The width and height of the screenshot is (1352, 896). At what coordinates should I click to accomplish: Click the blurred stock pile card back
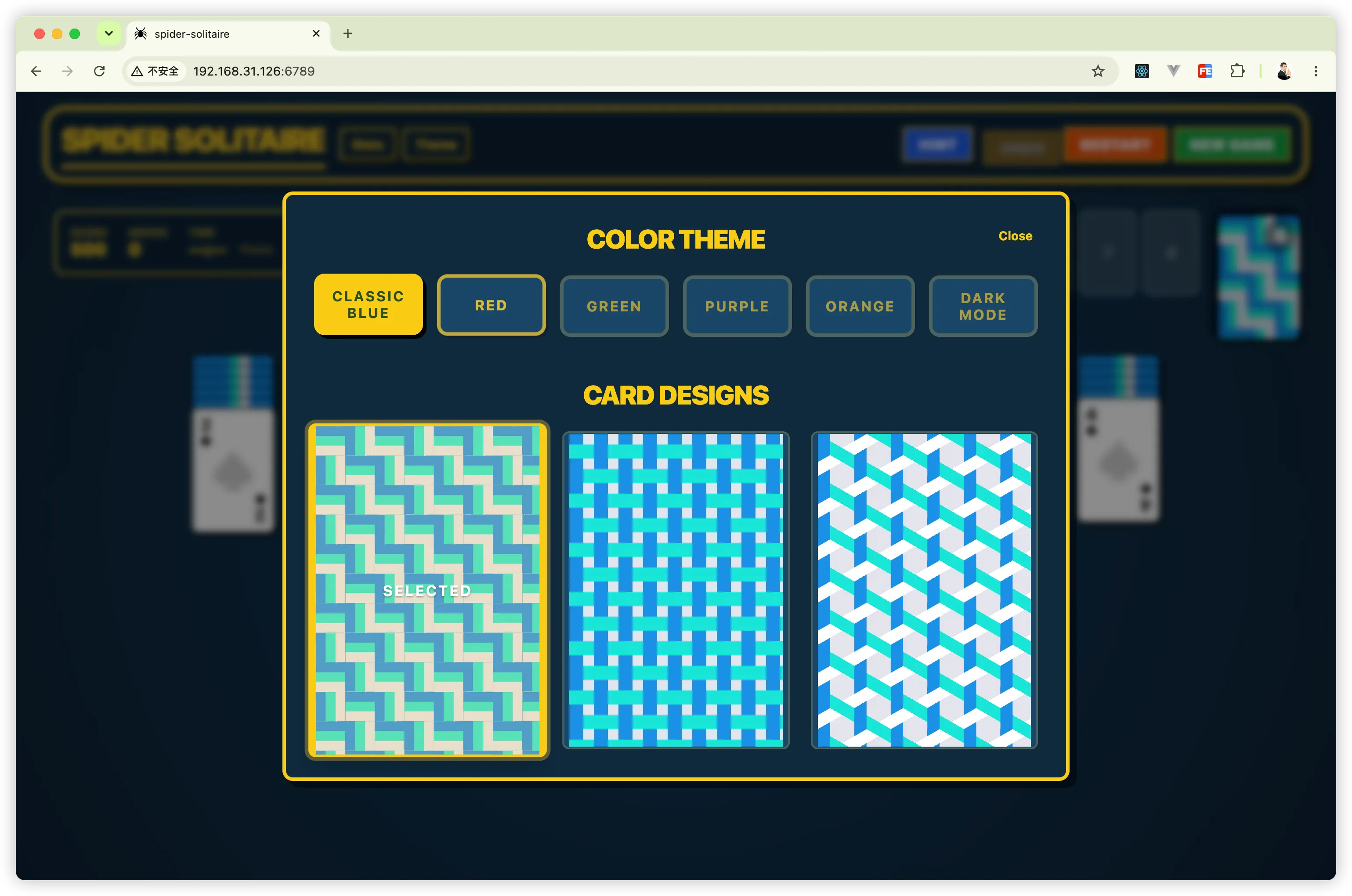click(x=1258, y=277)
